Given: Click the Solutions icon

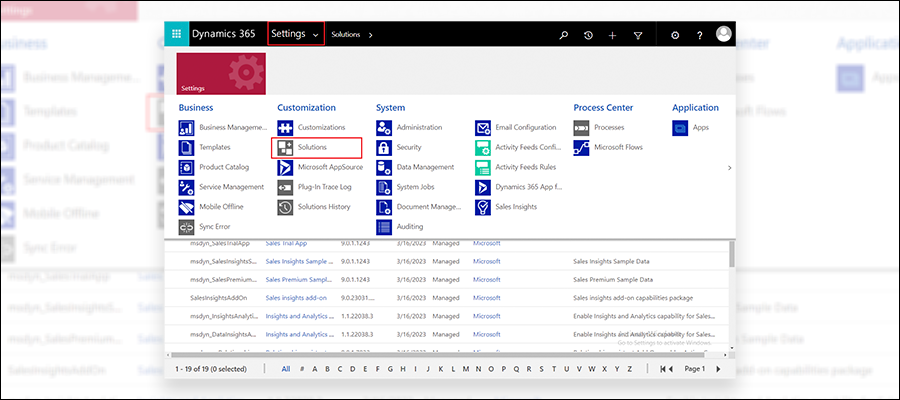Looking at the screenshot, I should point(285,147).
